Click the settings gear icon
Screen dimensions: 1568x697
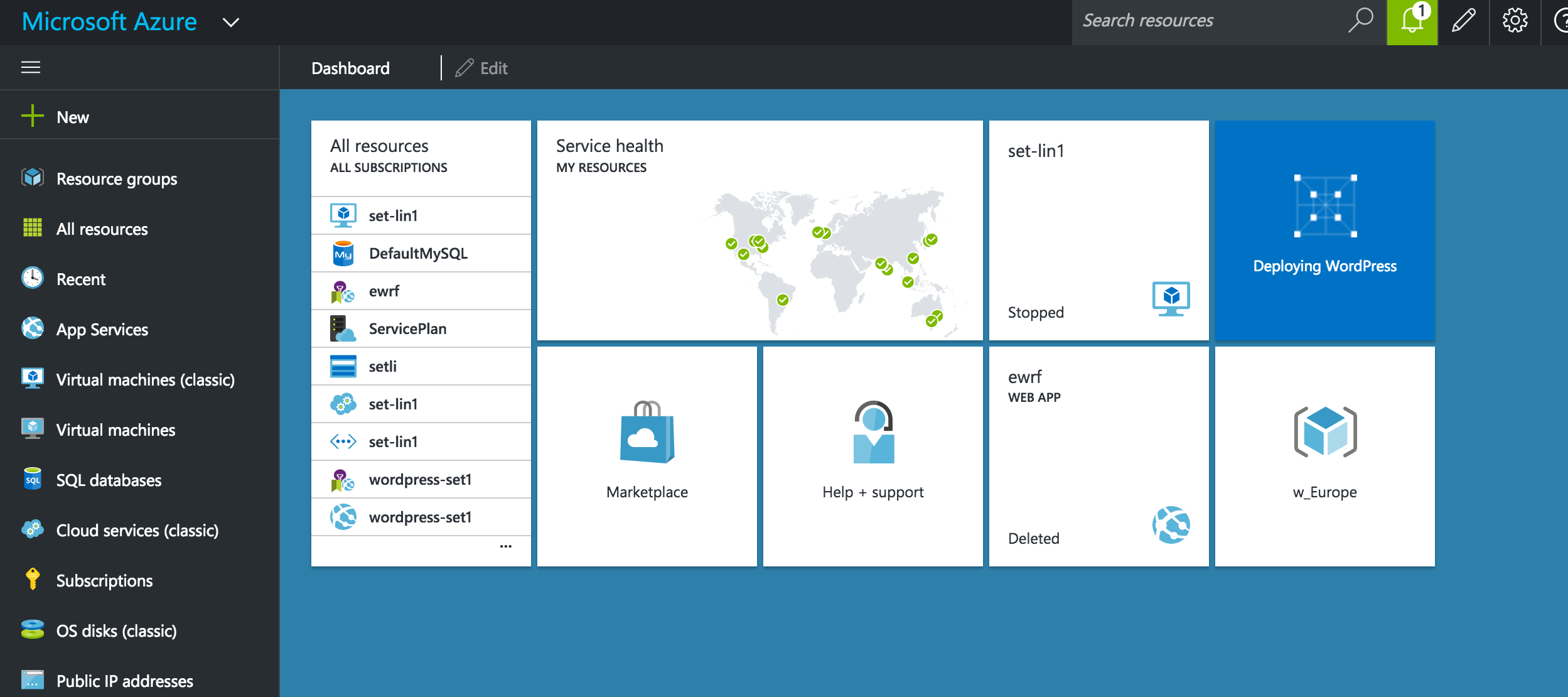[x=1515, y=22]
